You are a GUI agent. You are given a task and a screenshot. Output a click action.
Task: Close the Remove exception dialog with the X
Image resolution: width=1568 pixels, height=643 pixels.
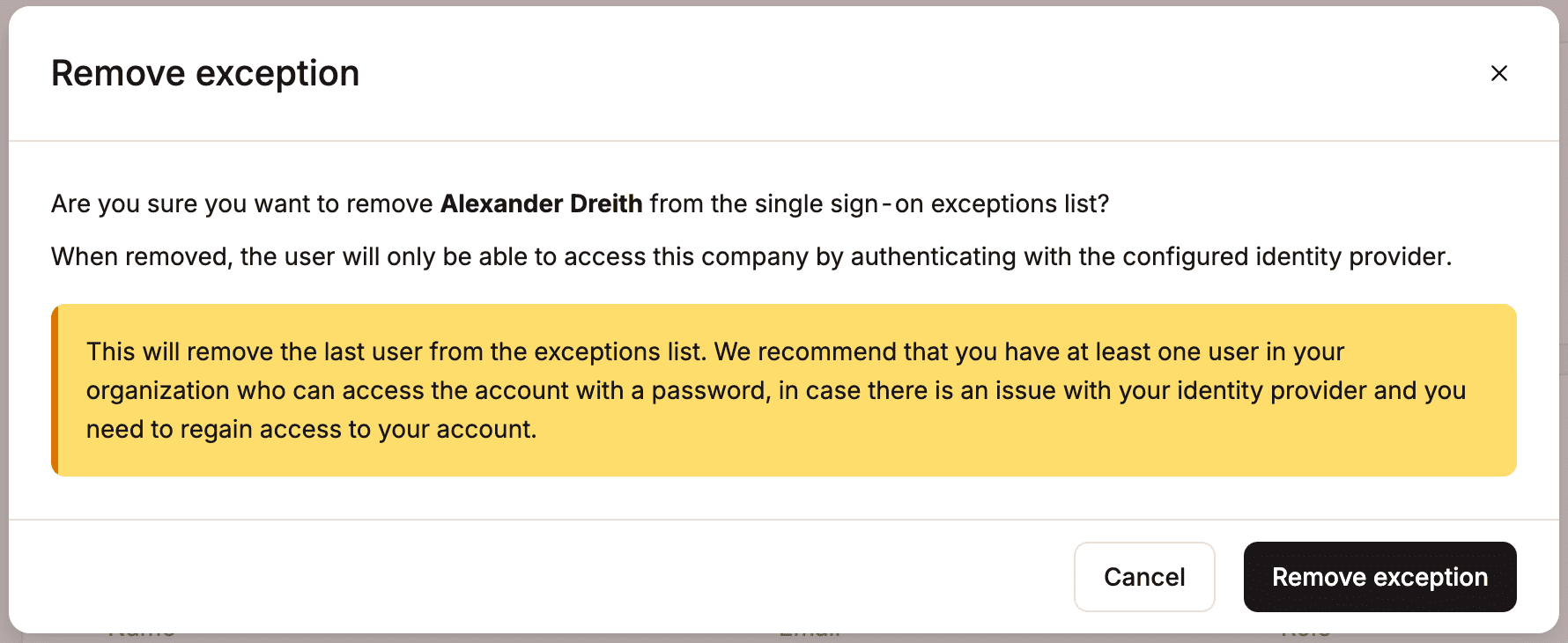1499,73
